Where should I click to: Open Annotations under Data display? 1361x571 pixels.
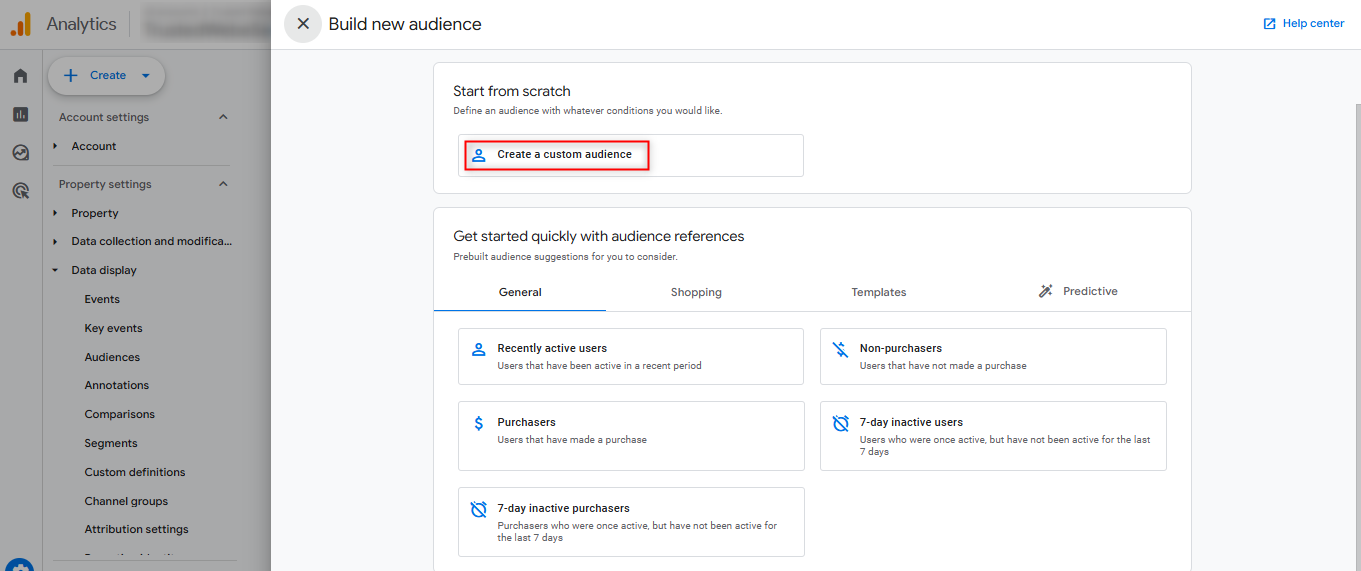[x=117, y=385]
